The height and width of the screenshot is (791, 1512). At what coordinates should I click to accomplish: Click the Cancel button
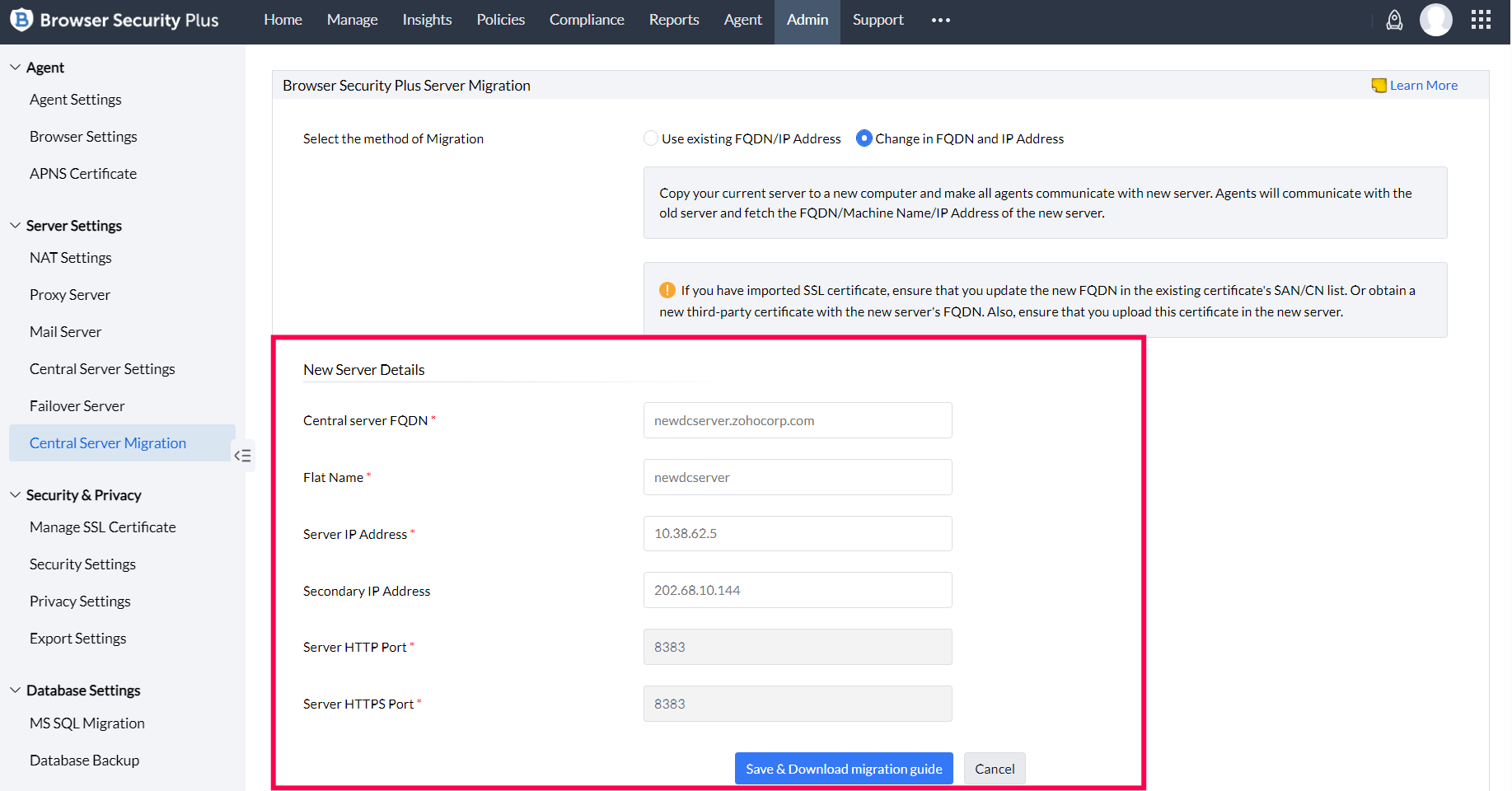coord(995,769)
